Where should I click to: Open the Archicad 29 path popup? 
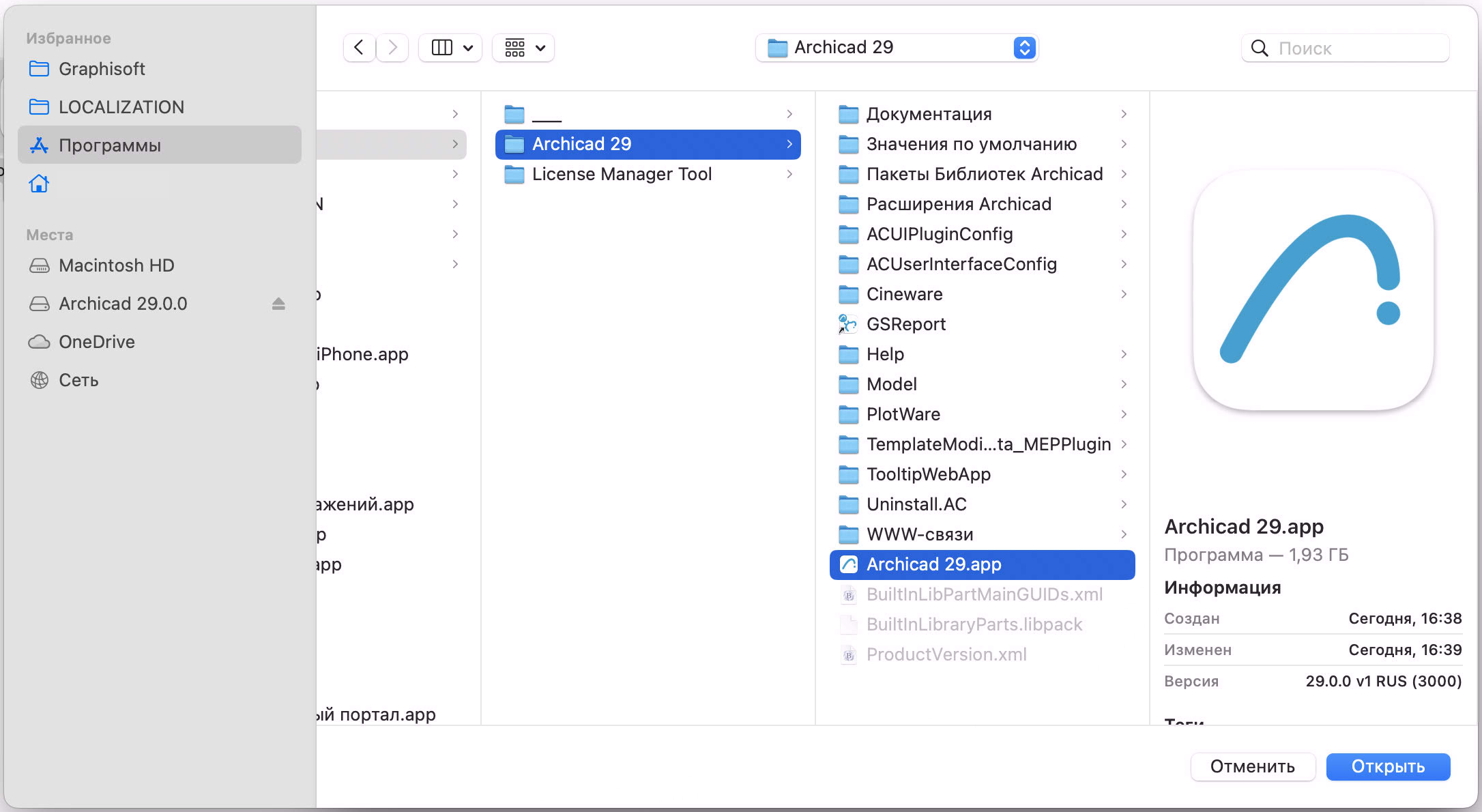(897, 48)
